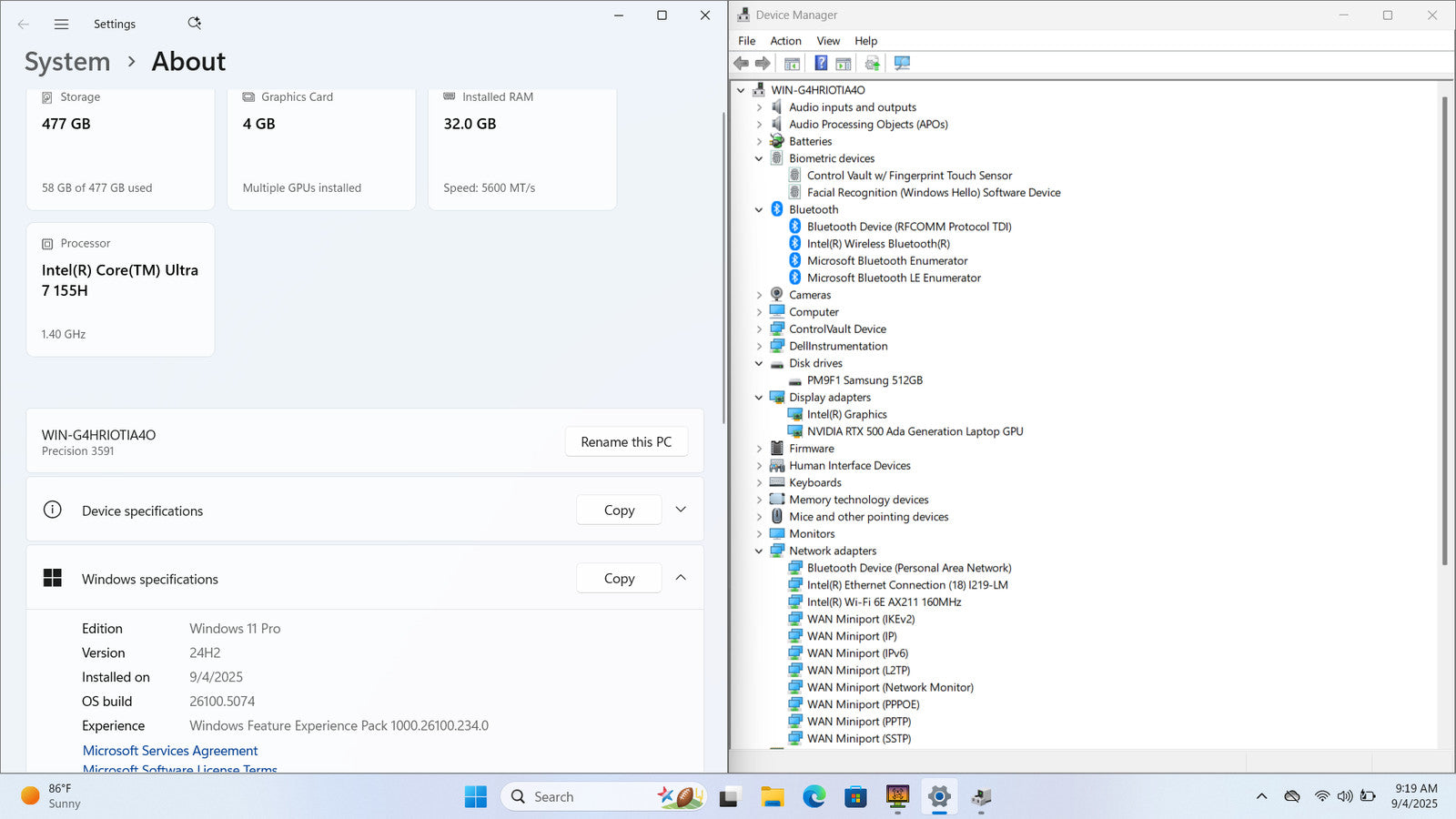Click the Back arrow in Device Manager
The height and width of the screenshot is (819, 1456).
742,63
